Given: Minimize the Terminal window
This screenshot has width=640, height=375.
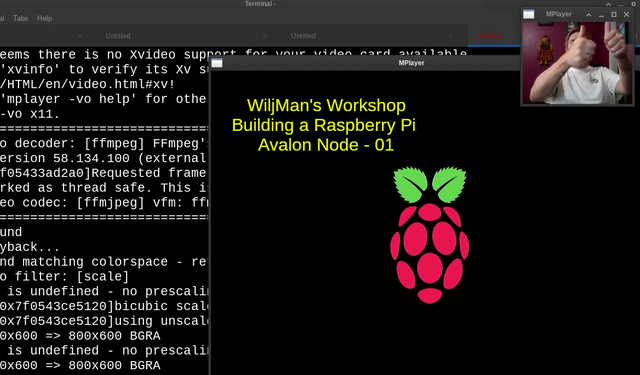Looking at the screenshot, I should coord(621,4).
